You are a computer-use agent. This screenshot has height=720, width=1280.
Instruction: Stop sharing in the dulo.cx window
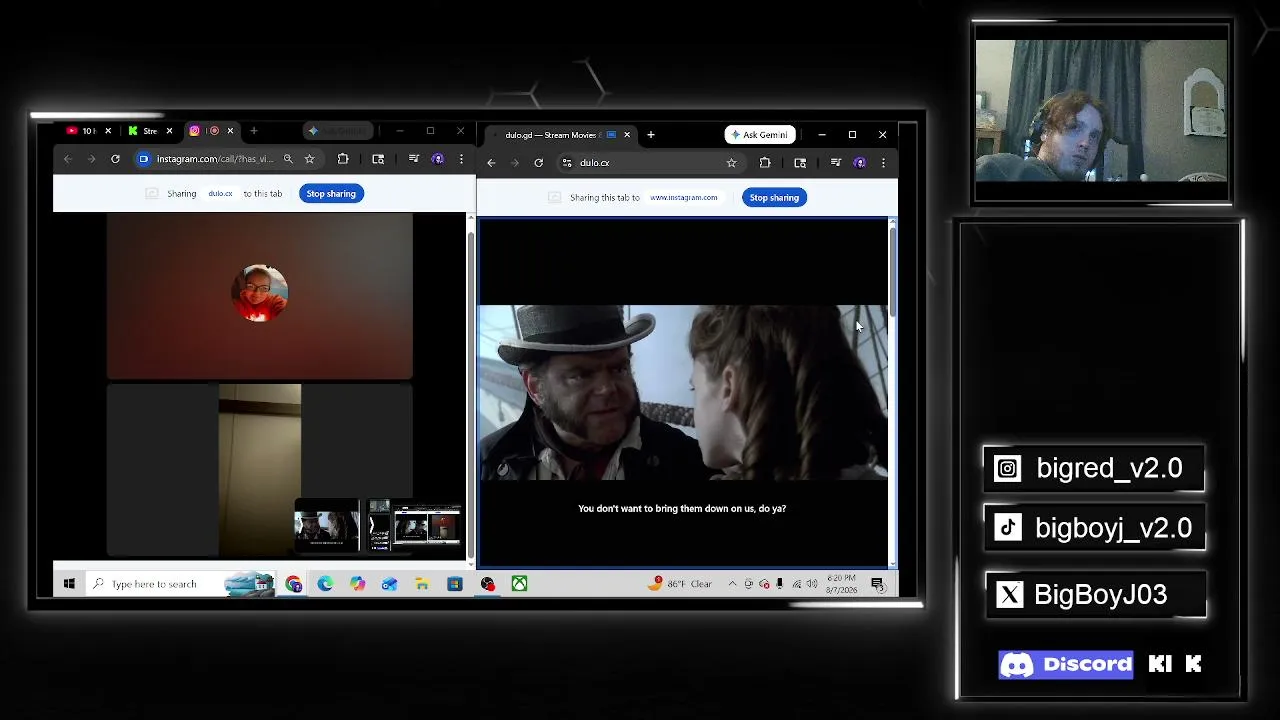[x=774, y=198]
